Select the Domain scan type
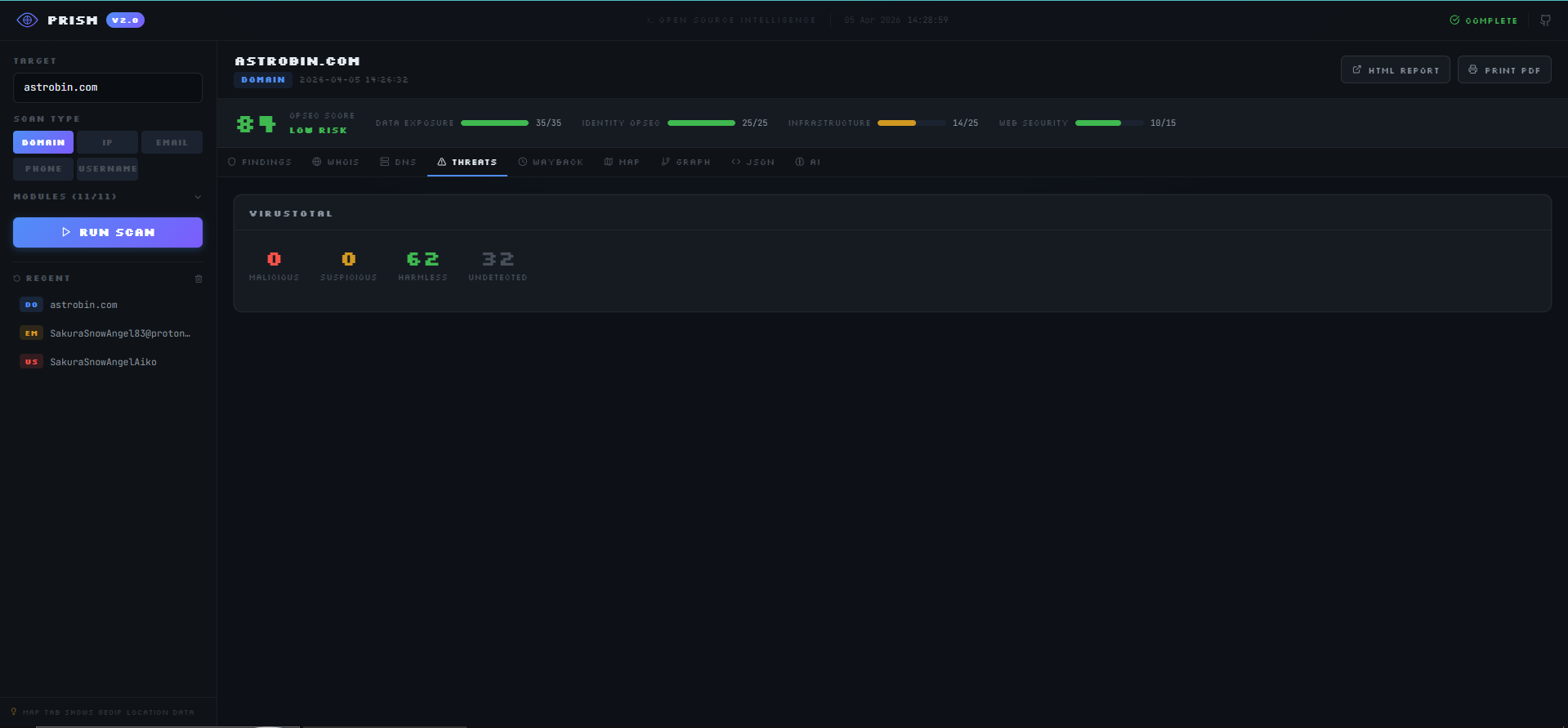1568x728 pixels. [x=43, y=142]
